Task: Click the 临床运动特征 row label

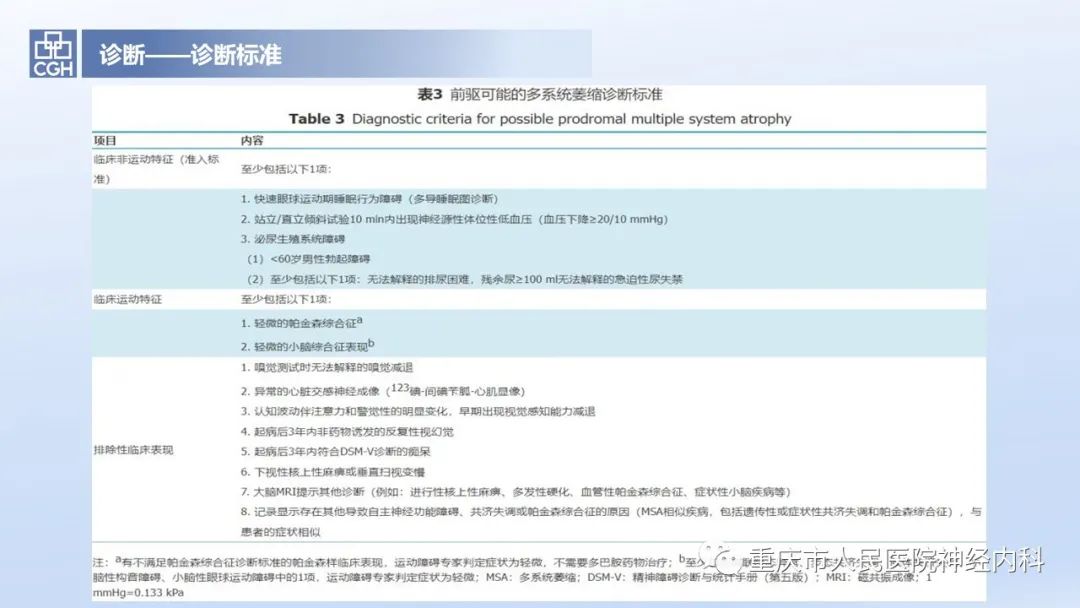Action: (x=127, y=299)
